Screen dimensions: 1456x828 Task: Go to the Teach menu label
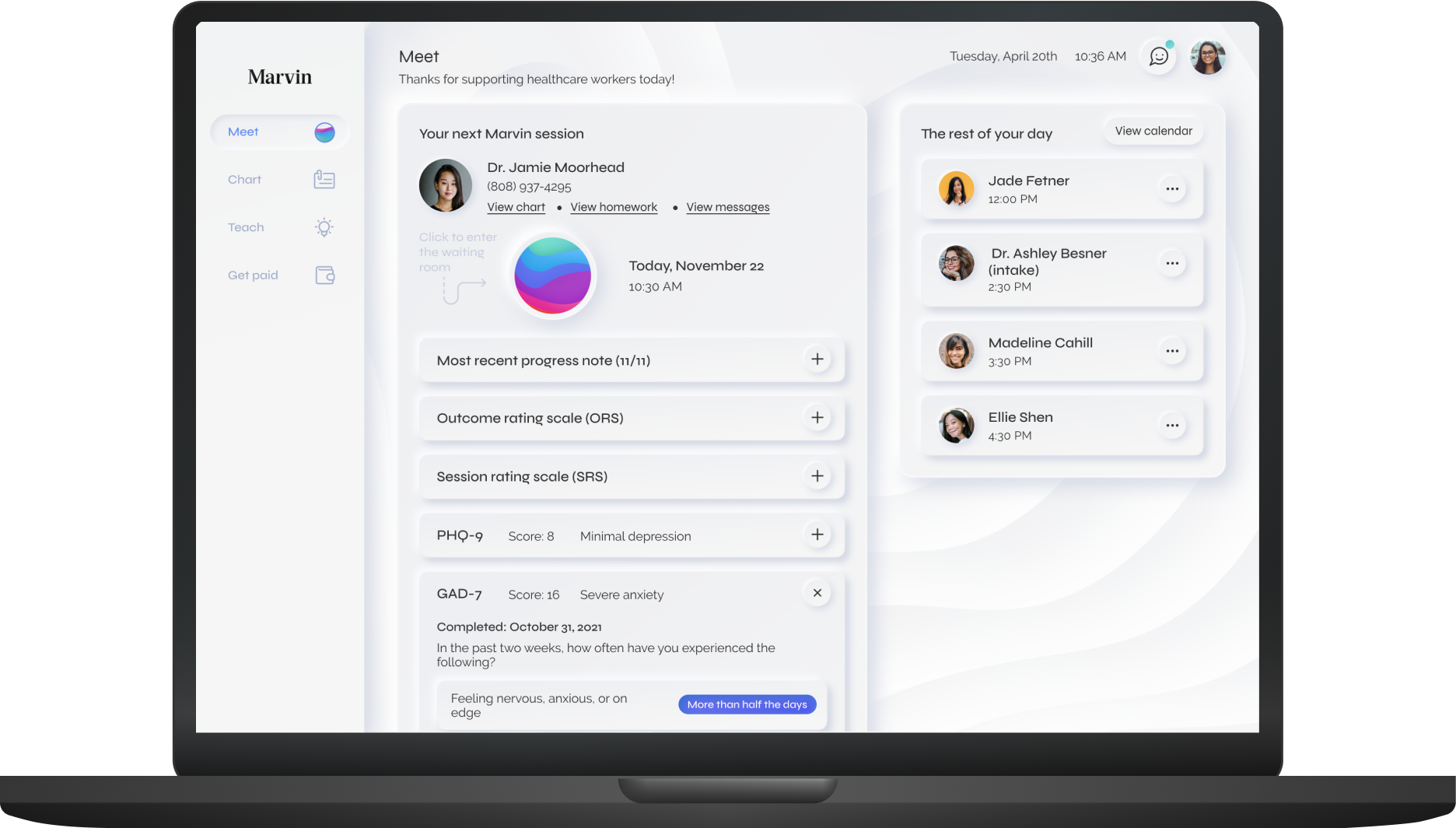[x=246, y=227]
